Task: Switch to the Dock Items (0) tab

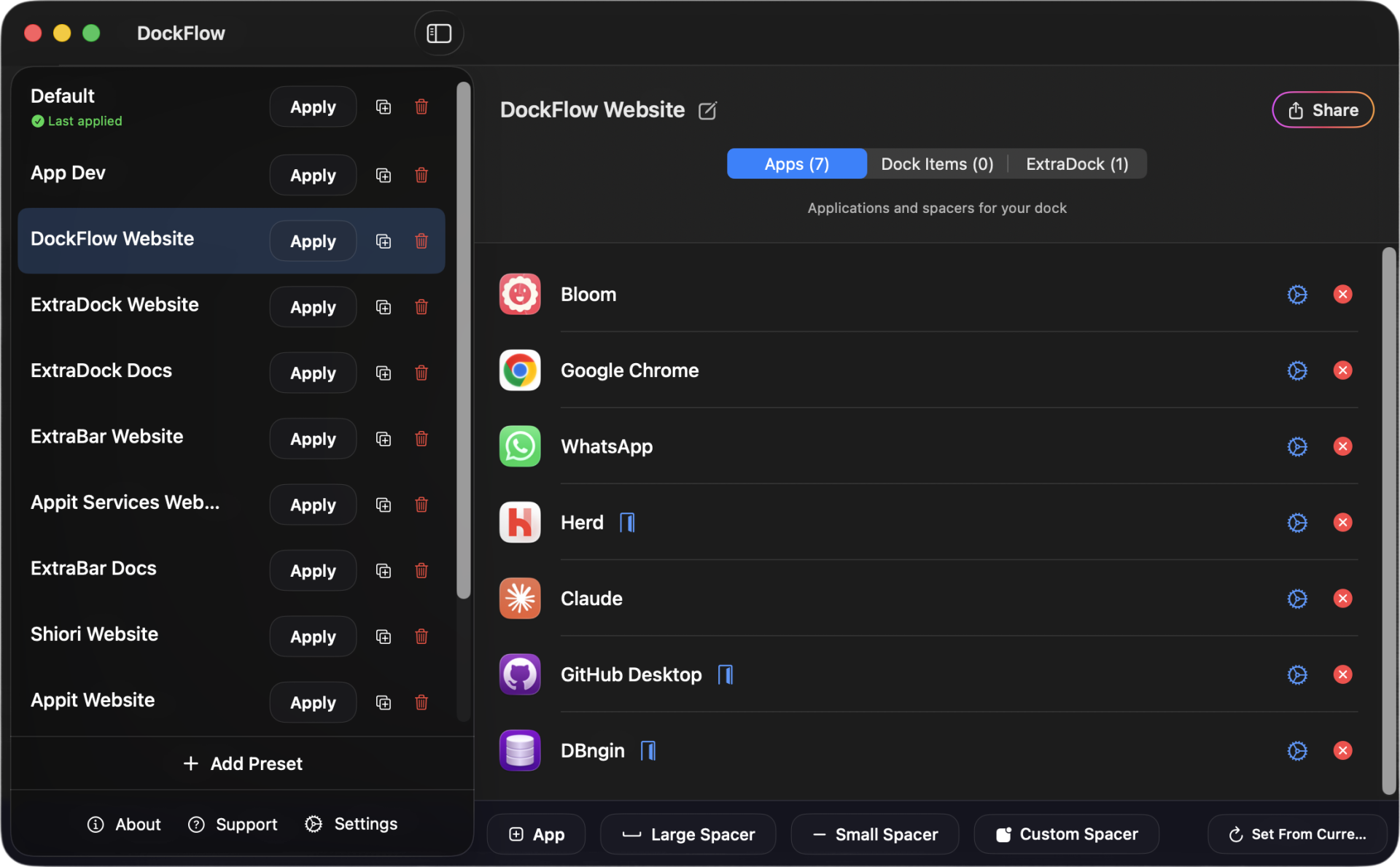Action: [x=937, y=164]
